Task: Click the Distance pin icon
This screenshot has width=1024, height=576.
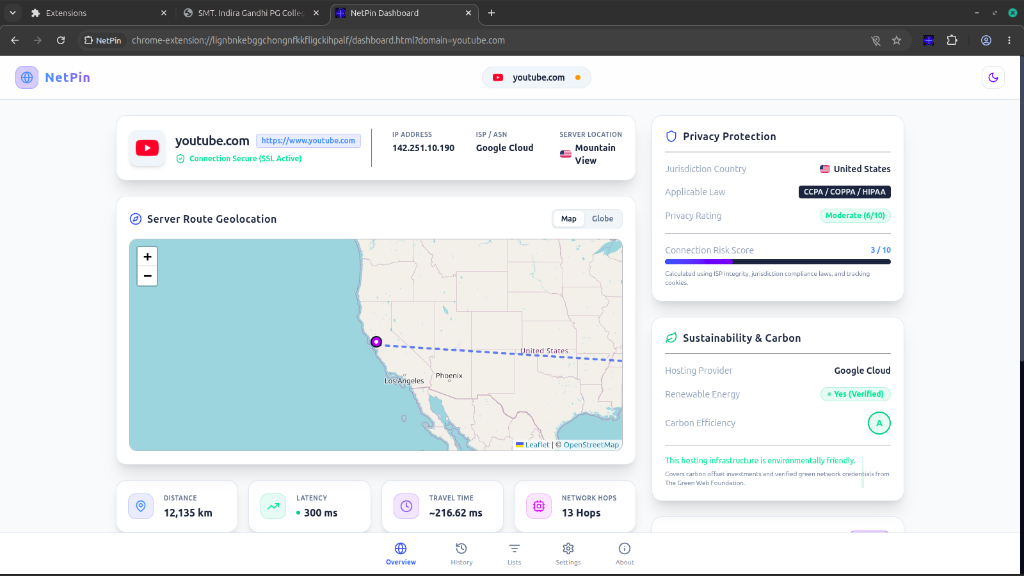Action: click(141, 506)
